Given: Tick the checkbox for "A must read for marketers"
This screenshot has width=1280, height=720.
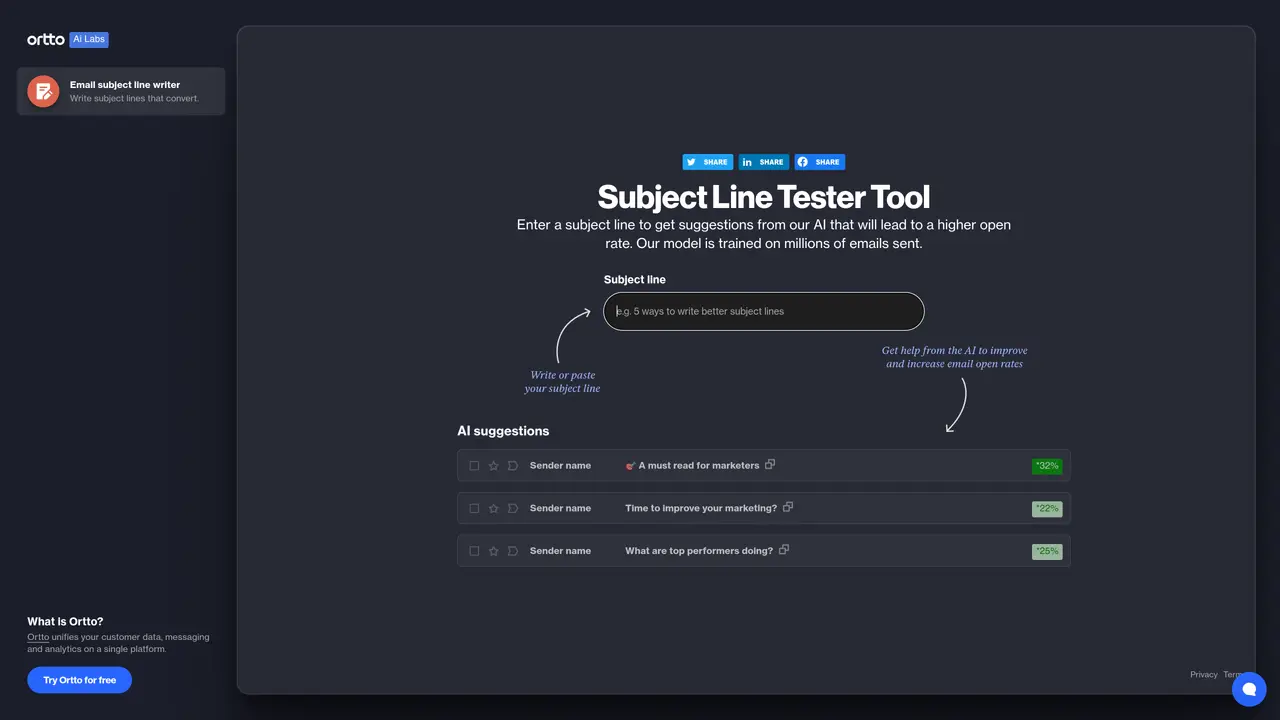Looking at the screenshot, I should [x=474, y=466].
